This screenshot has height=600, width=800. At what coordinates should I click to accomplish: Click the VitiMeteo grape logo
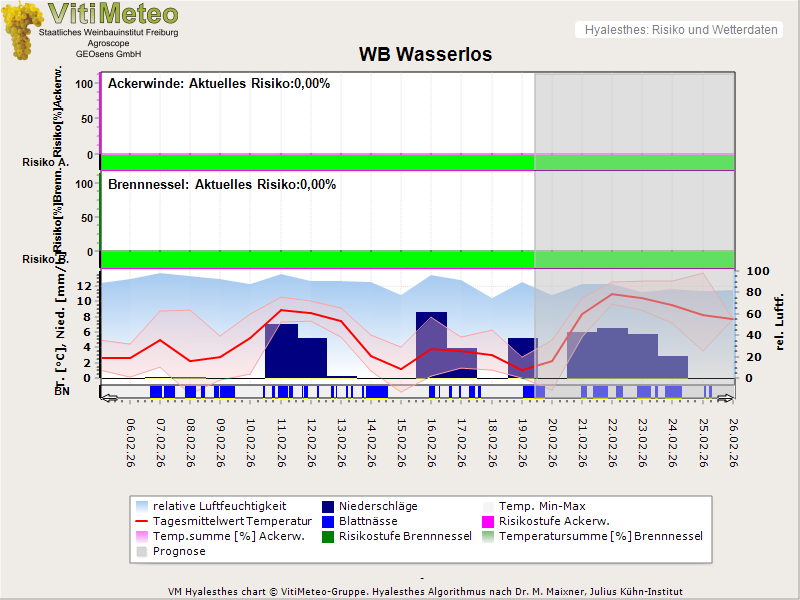(x=22, y=30)
